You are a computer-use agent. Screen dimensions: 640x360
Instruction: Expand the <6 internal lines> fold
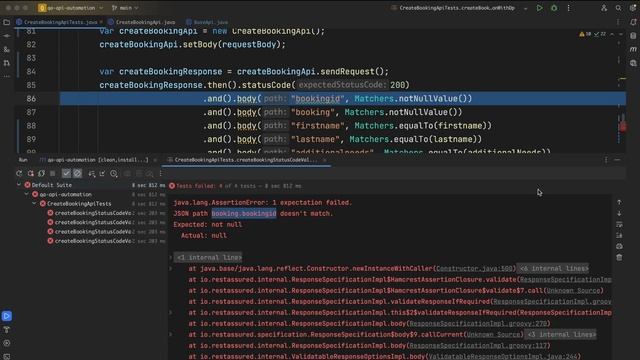pos(553,269)
